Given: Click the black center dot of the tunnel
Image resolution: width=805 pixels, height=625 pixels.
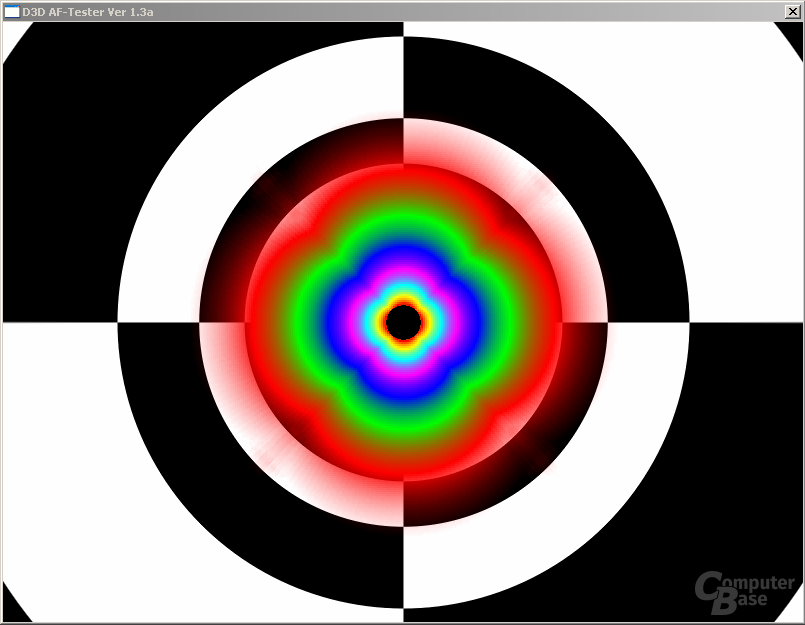Looking at the screenshot, I should [404, 322].
